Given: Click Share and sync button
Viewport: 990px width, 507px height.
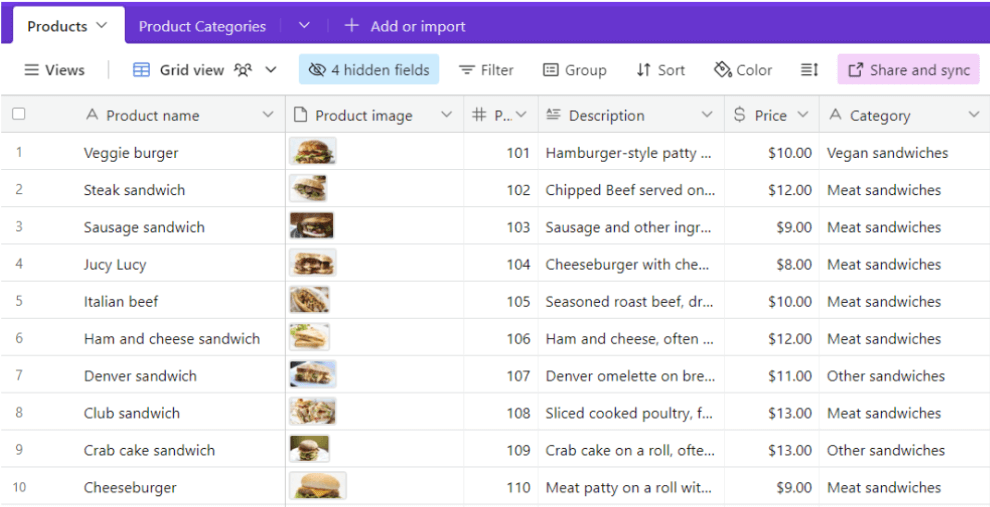Looking at the screenshot, I should pyautogui.click(x=909, y=69).
